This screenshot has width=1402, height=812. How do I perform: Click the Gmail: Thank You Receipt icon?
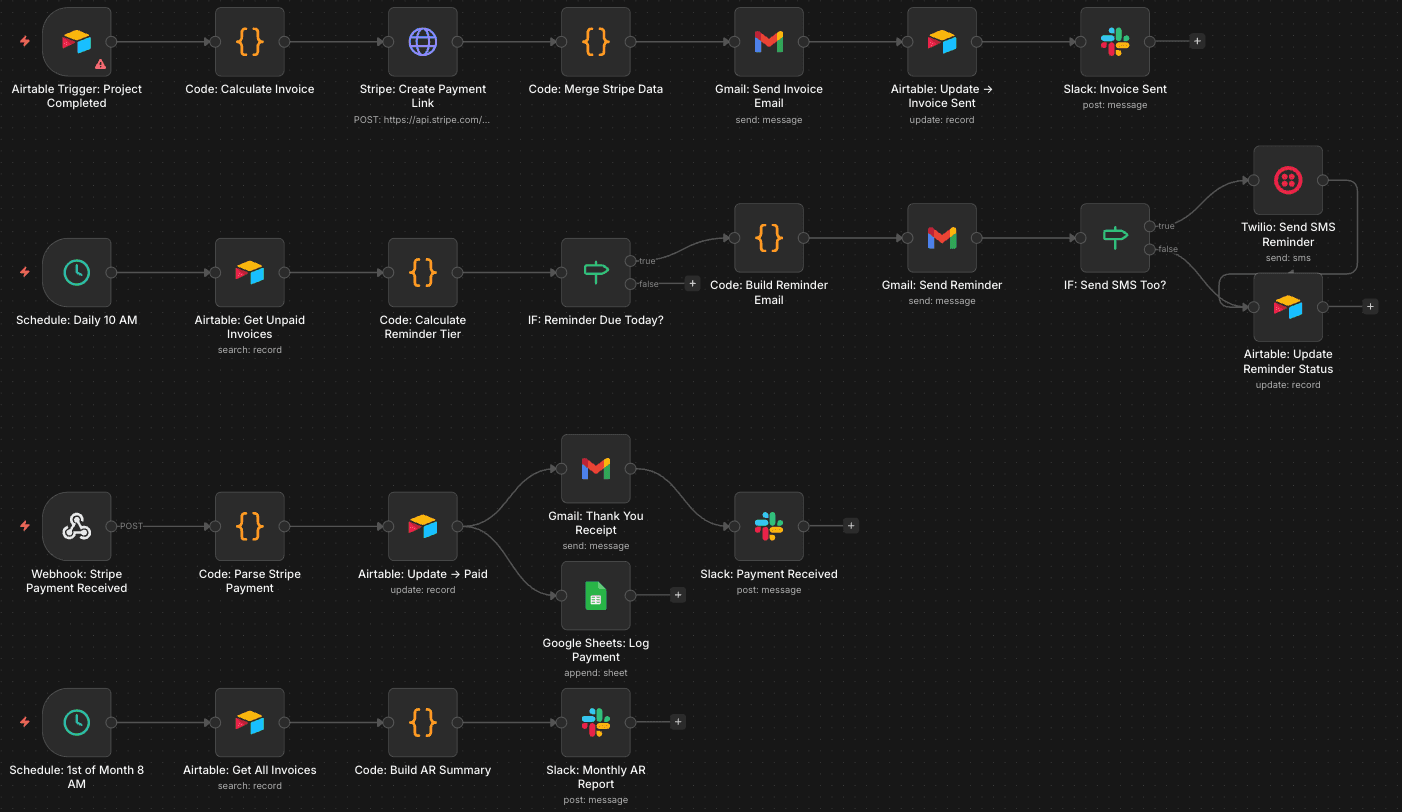click(595, 468)
